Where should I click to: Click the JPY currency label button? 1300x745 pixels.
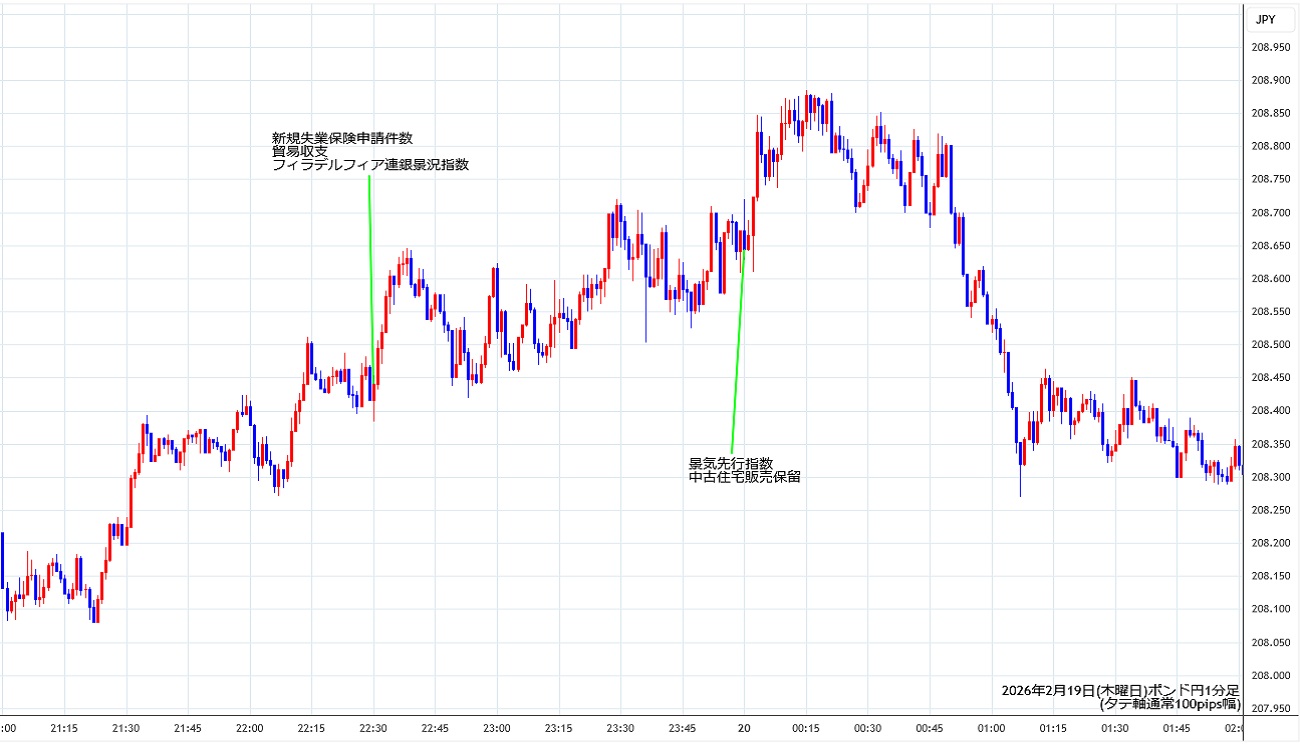(1265, 19)
